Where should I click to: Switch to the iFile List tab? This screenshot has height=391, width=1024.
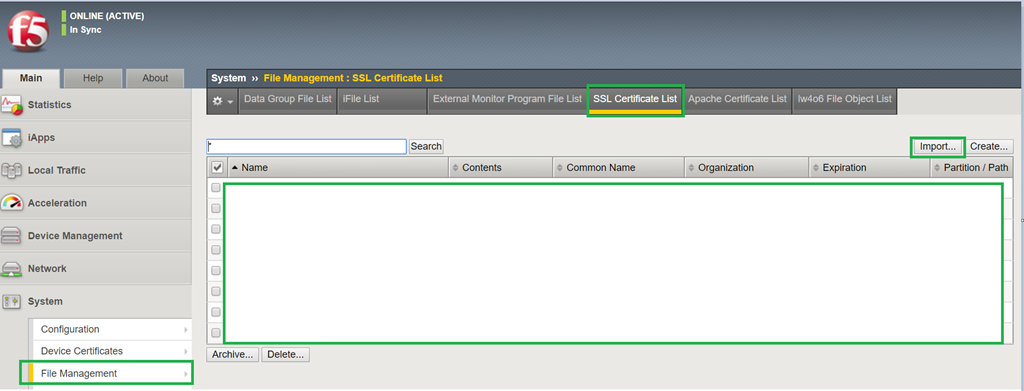(360, 99)
